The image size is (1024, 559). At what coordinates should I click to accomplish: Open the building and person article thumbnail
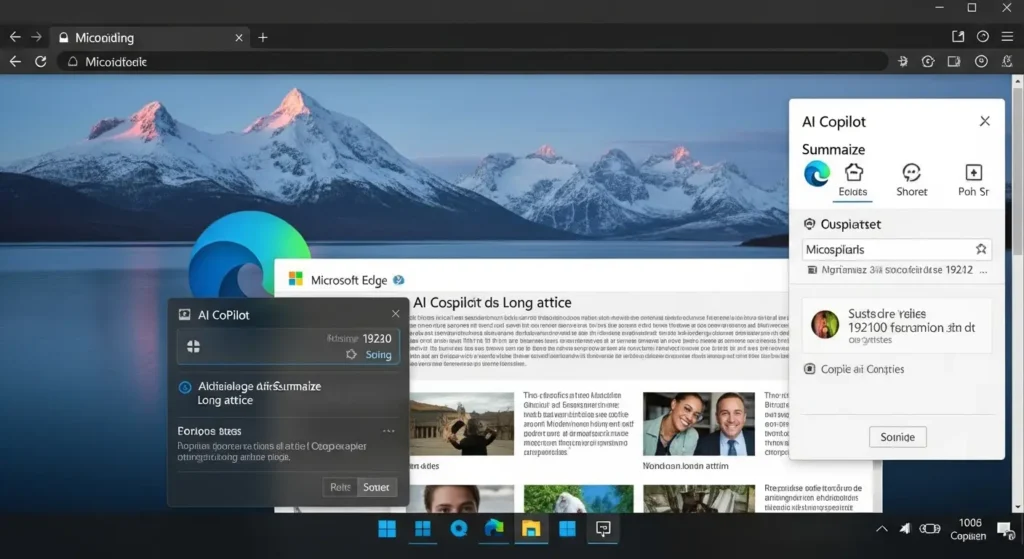point(462,424)
